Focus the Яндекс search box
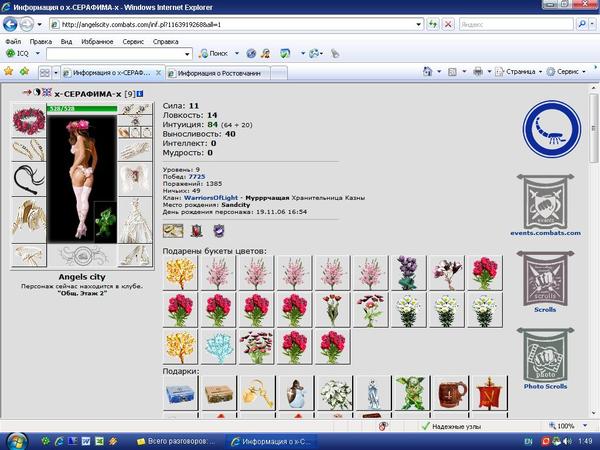 pos(516,24)
